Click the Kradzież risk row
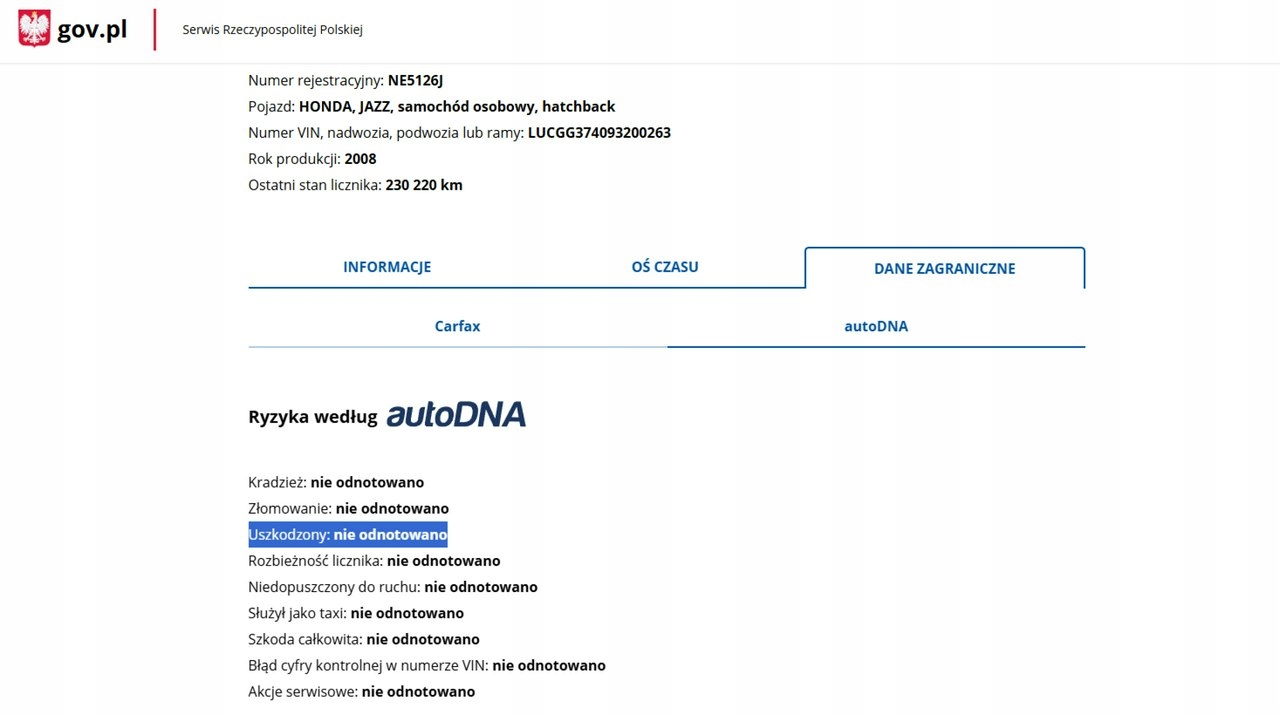Screen dimensions: 1280x715 point(336,482)
